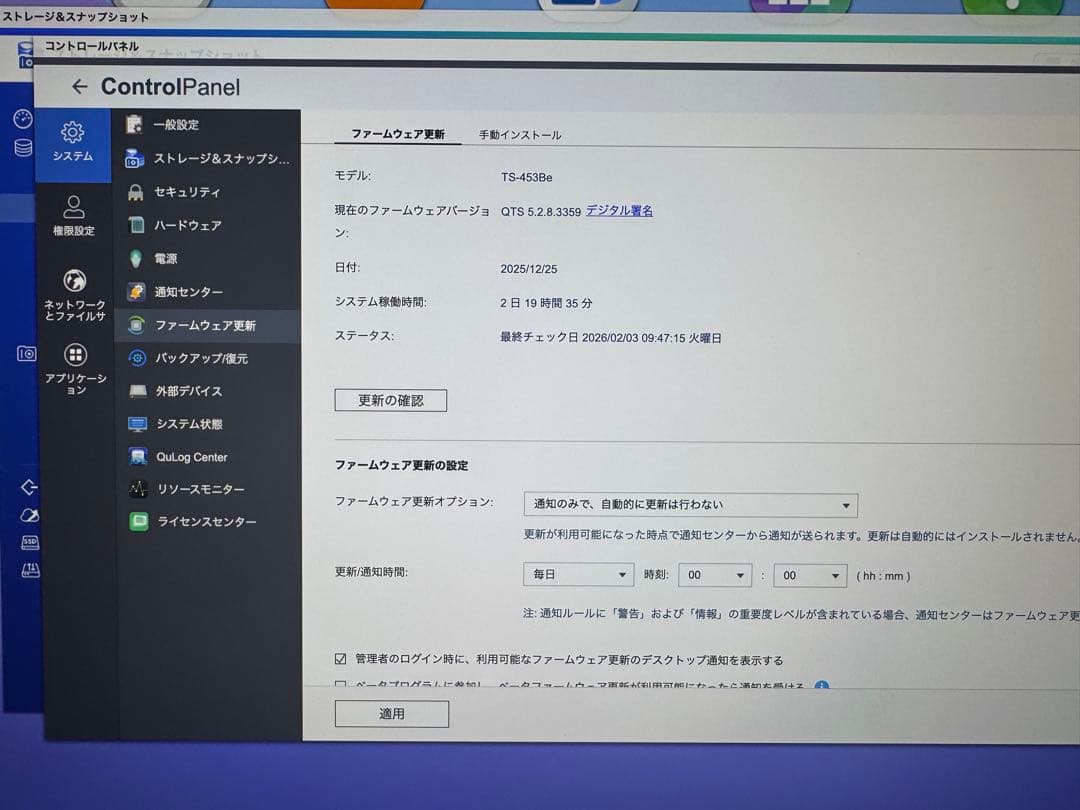Click the リソースモニター graph icon
The width and height of the screenshot is (1080, 810).
(x=138, y=489)
